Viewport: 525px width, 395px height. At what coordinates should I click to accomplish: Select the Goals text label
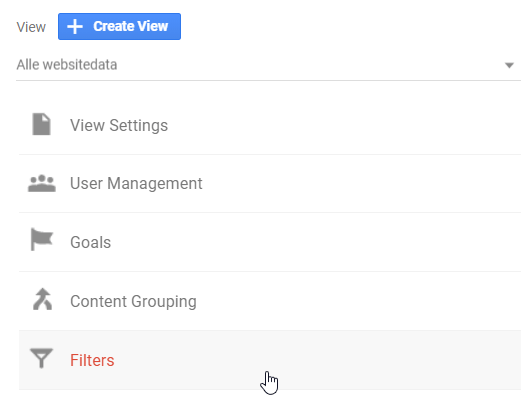[x=90, y=242]
